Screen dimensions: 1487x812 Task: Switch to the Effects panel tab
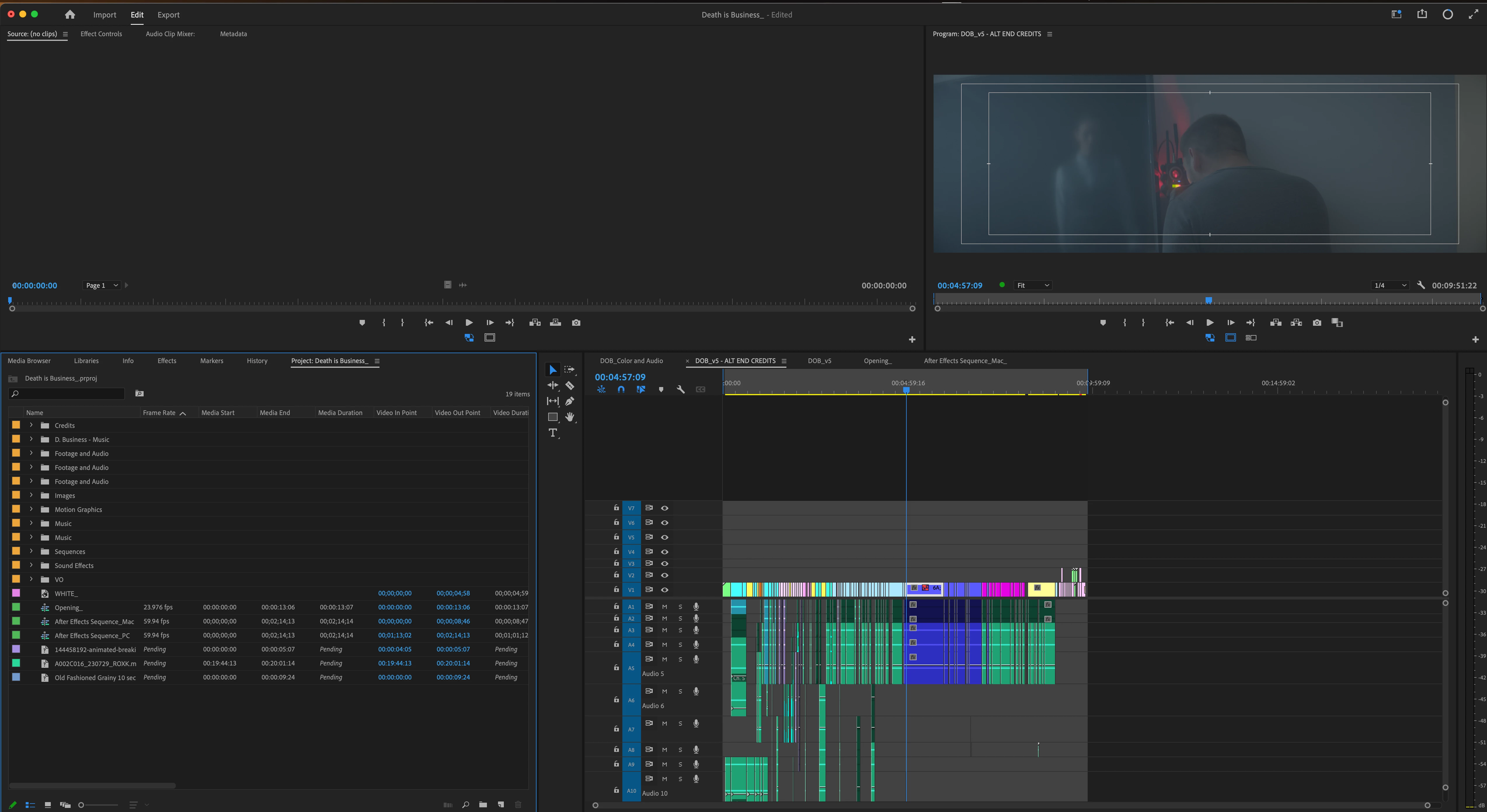tap(167, 361)
